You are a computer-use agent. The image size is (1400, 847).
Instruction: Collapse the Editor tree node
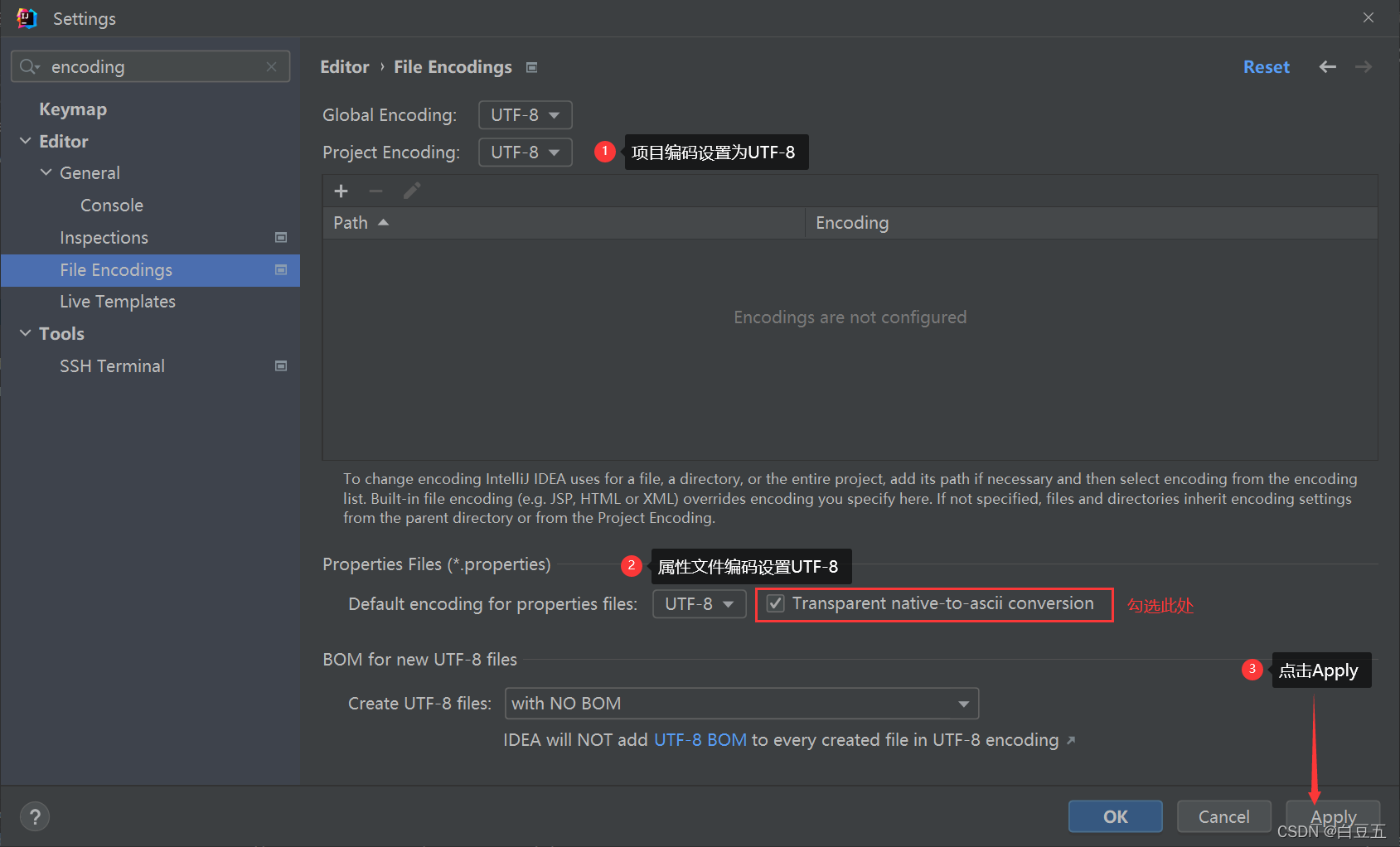pyautogui.click(x=26, y=142)
